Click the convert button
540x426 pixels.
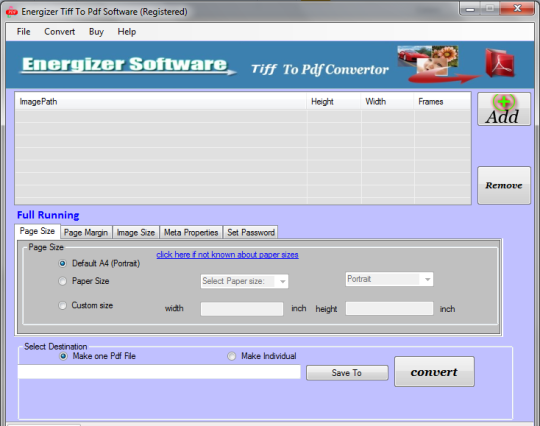434,372
